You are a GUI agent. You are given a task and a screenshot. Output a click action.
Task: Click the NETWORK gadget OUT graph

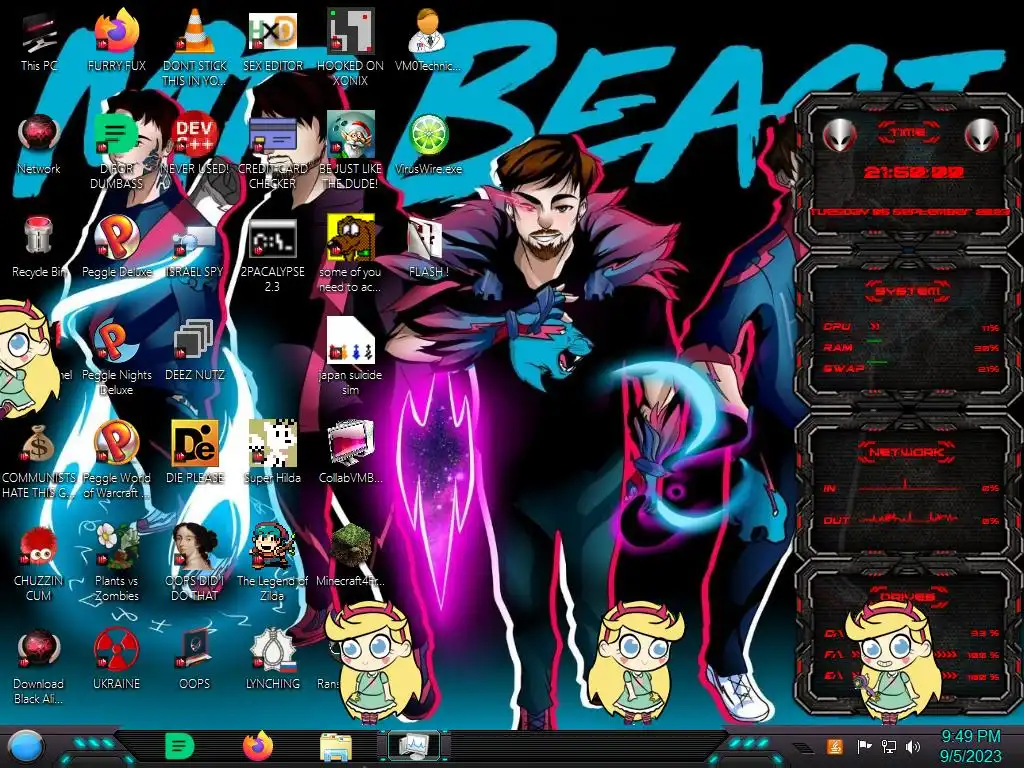[x=910, y=519]
